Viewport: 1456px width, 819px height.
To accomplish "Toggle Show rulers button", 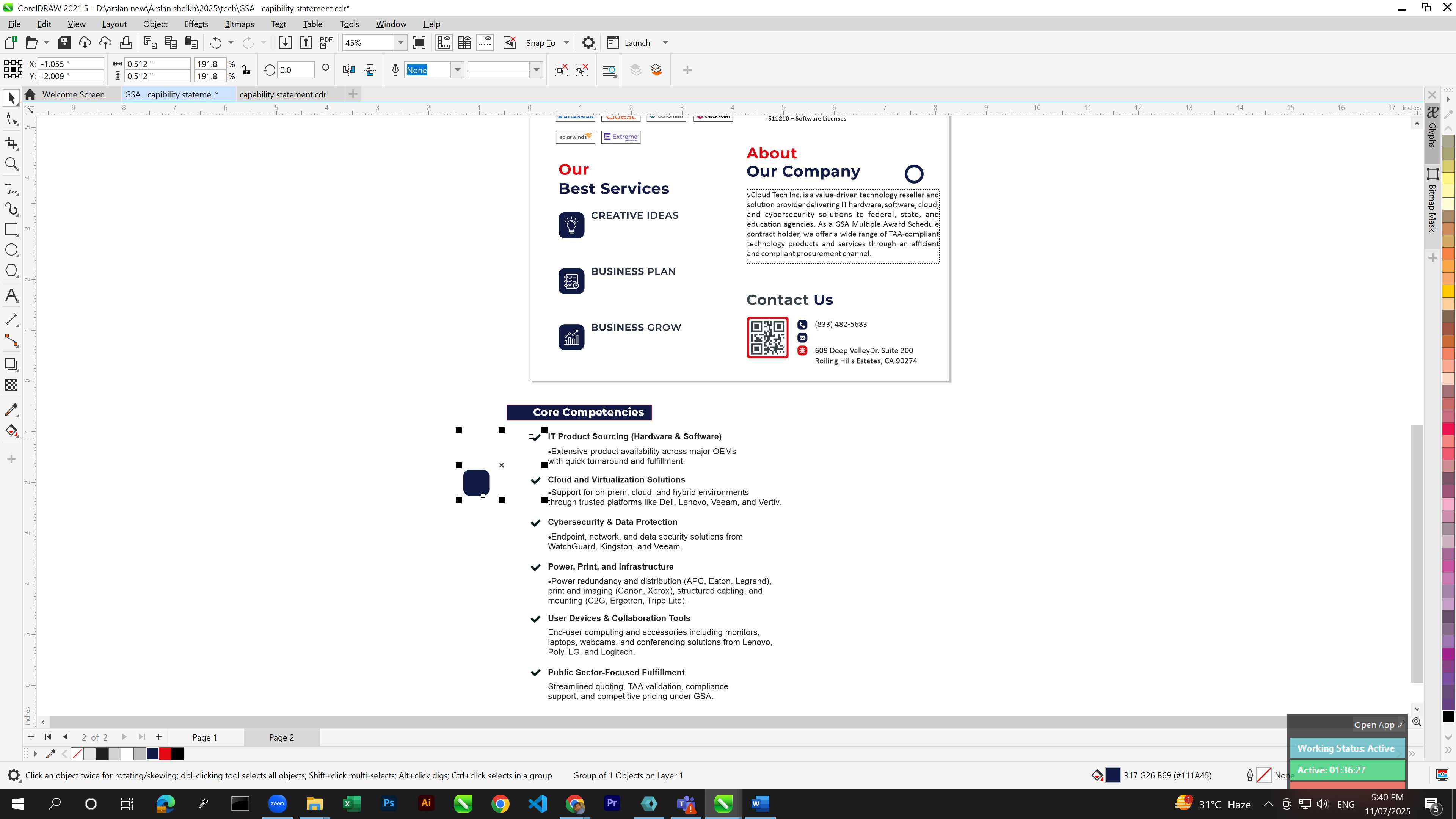I will (x=444, y=43).
